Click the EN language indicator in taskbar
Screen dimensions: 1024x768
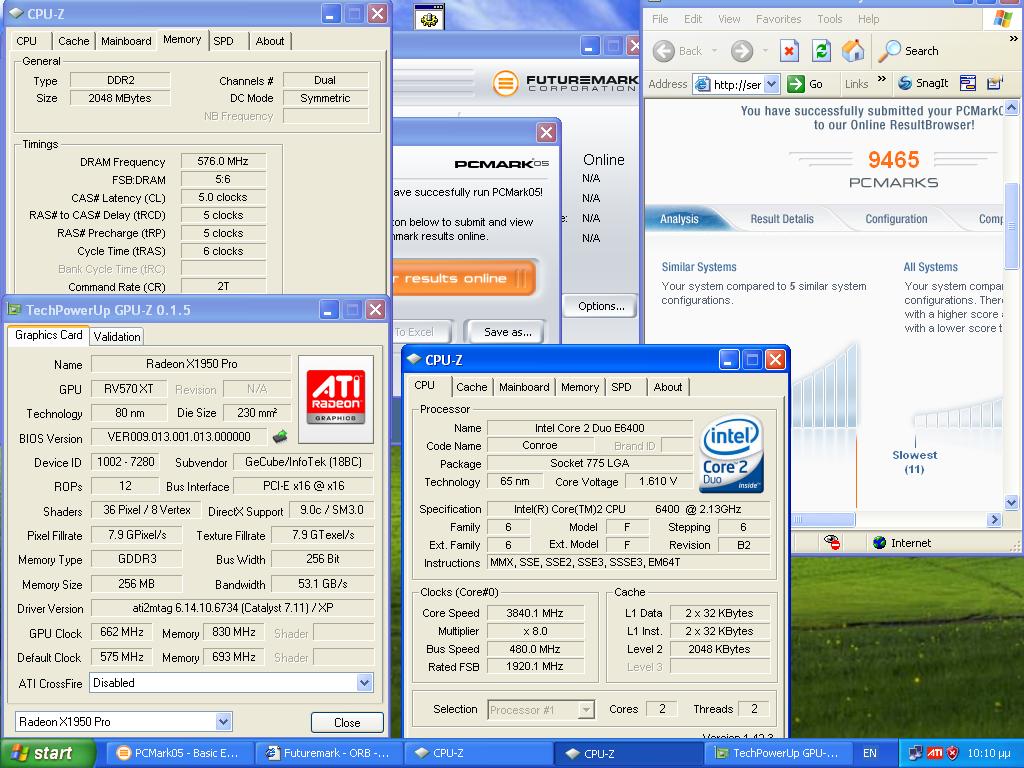click(870, 753)
